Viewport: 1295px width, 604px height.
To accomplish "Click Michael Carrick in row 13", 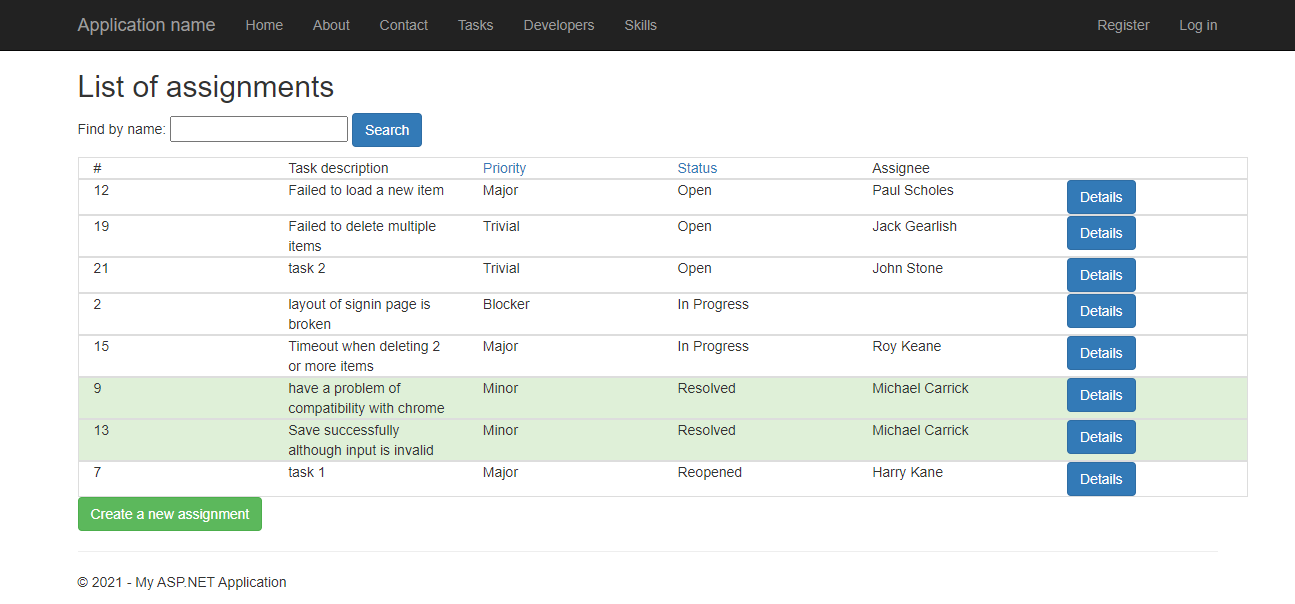I will 920,430.
